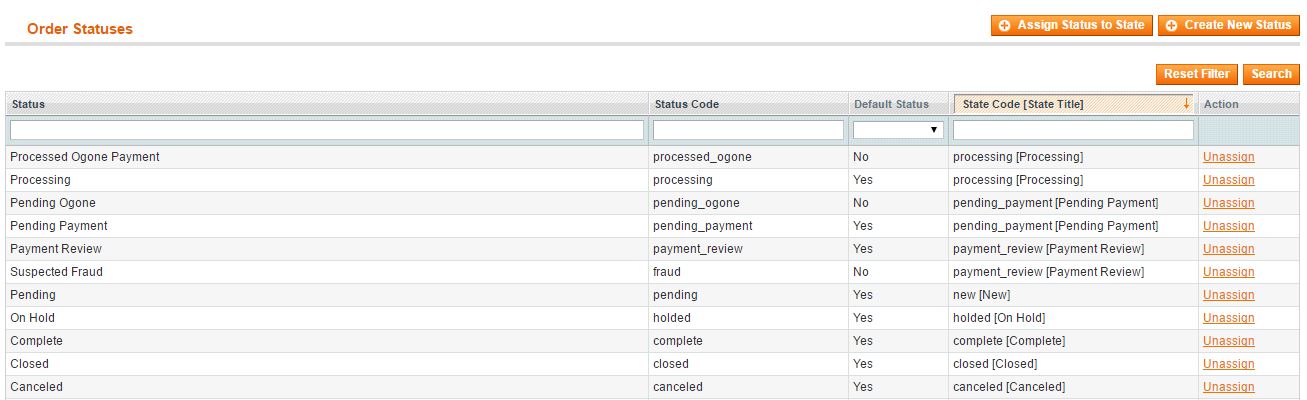The width and height of the screenshot is (1307, 400).
Task: Click the payment_review status code cell
Action: (748, 249)
